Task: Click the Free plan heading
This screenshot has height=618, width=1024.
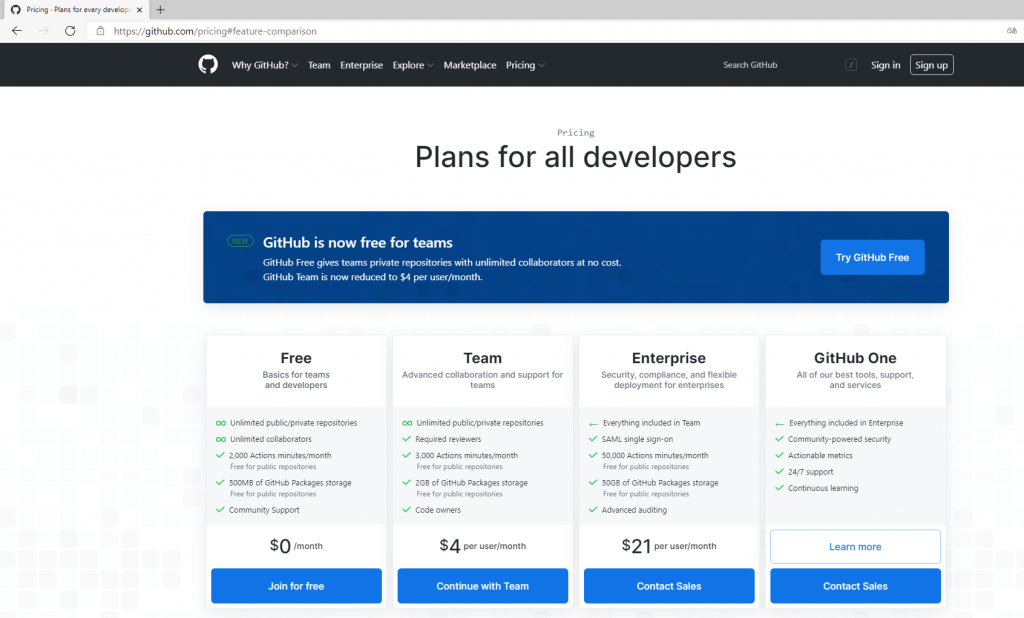Action: (x=296, y=358)
